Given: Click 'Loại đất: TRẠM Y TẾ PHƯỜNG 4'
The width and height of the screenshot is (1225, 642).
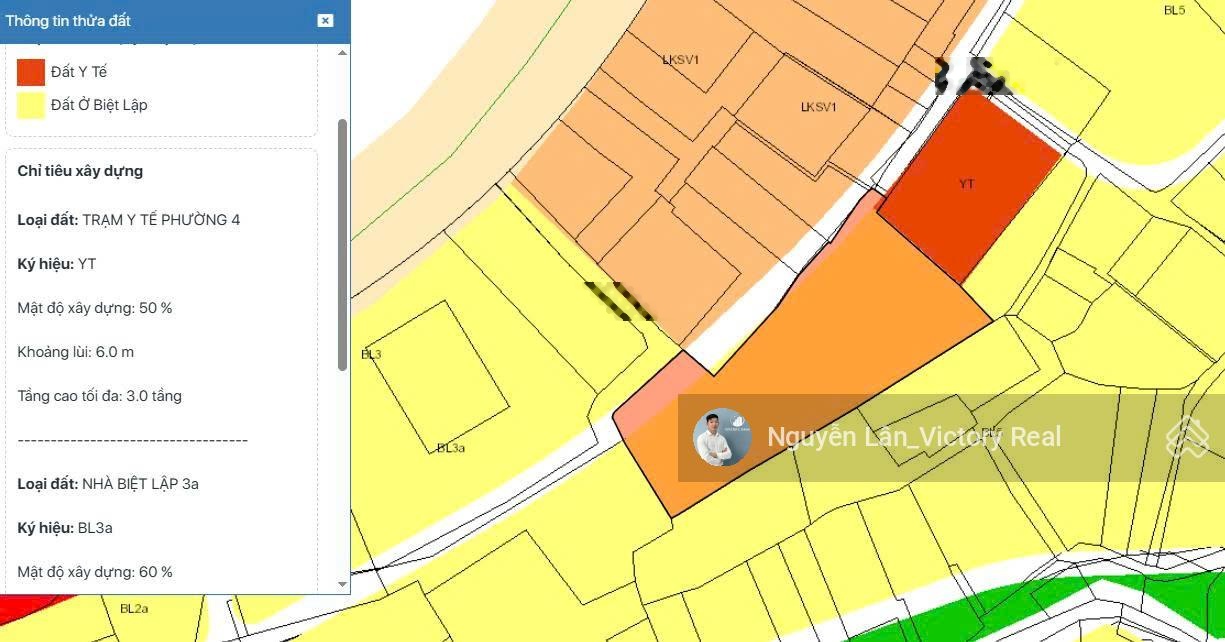Looking at the screenshot, I should pyautogui.click(x=128, y=220).
